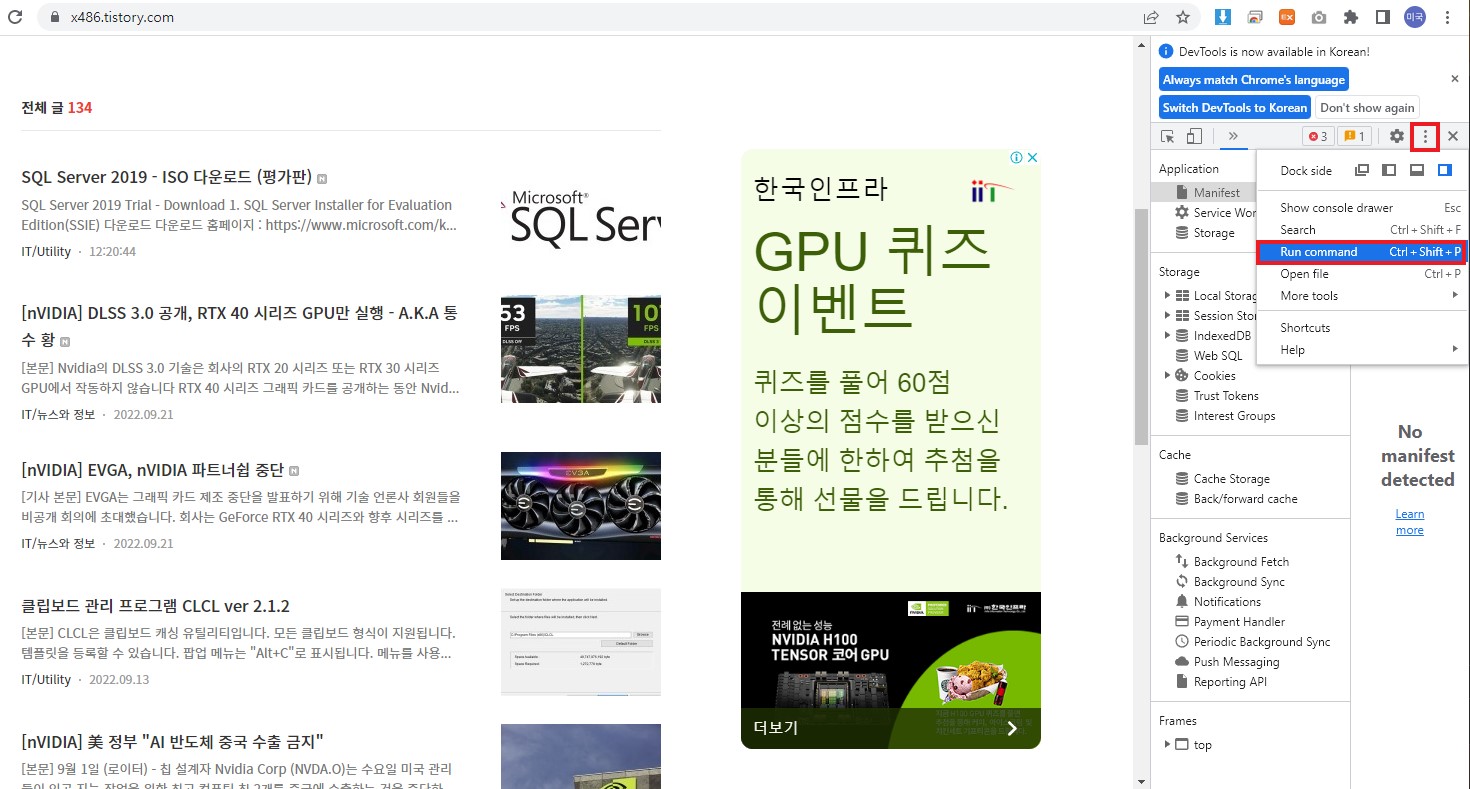Viewport: 1470px width, 789px height.
Task: Select Show console drawer menu item
Action: [1362, 208]
